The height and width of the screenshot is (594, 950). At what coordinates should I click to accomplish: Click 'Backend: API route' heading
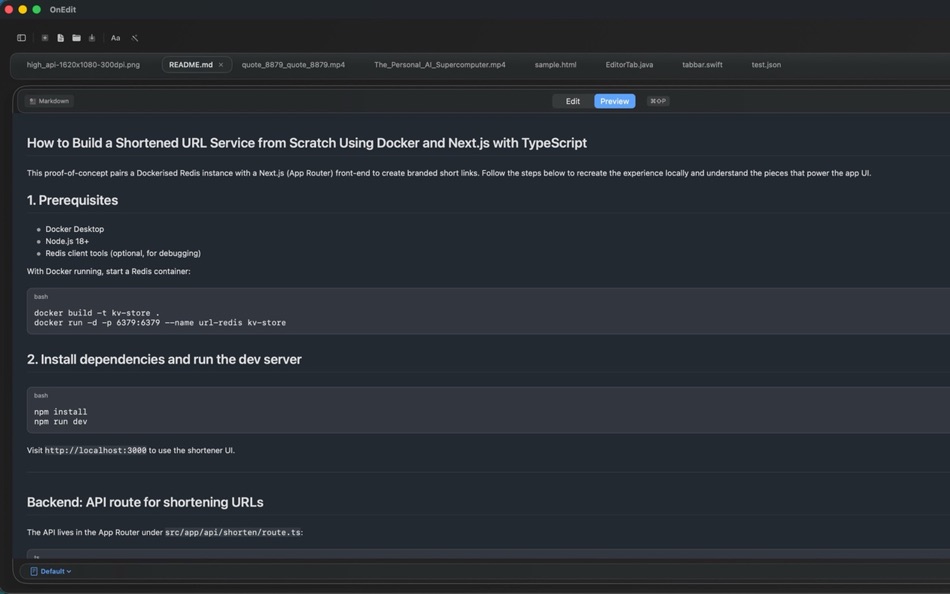click(145, 502)
